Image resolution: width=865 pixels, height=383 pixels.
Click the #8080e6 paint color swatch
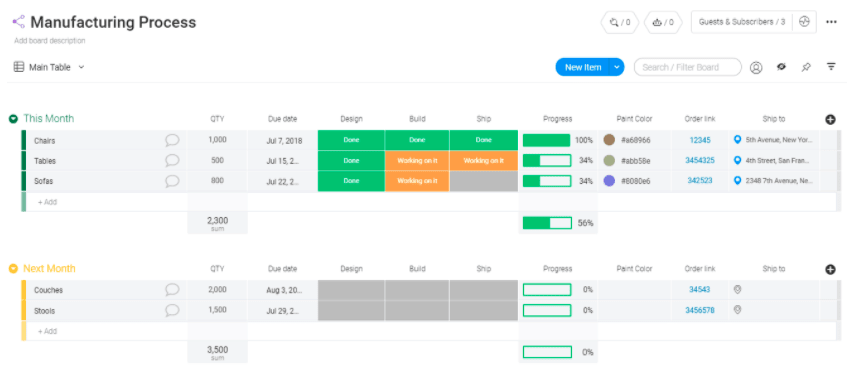point(609,180)
